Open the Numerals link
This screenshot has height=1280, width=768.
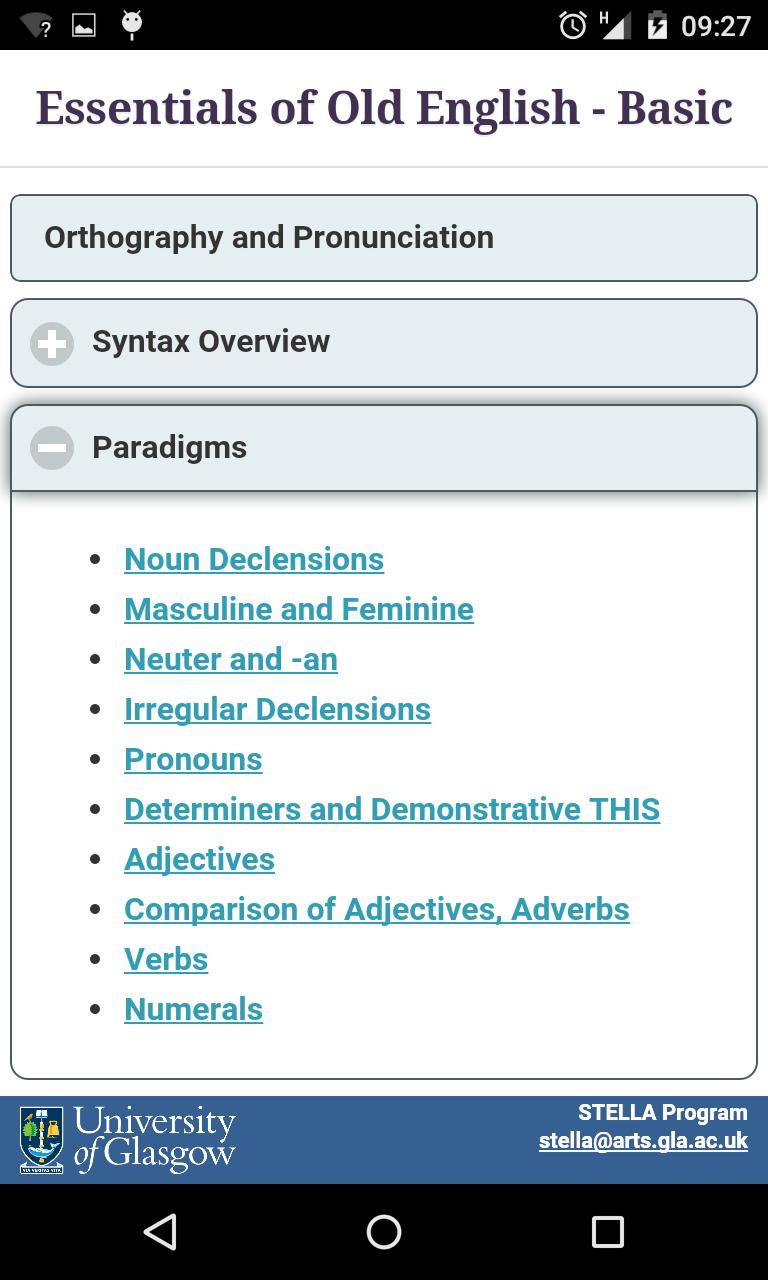(193, 1009)
